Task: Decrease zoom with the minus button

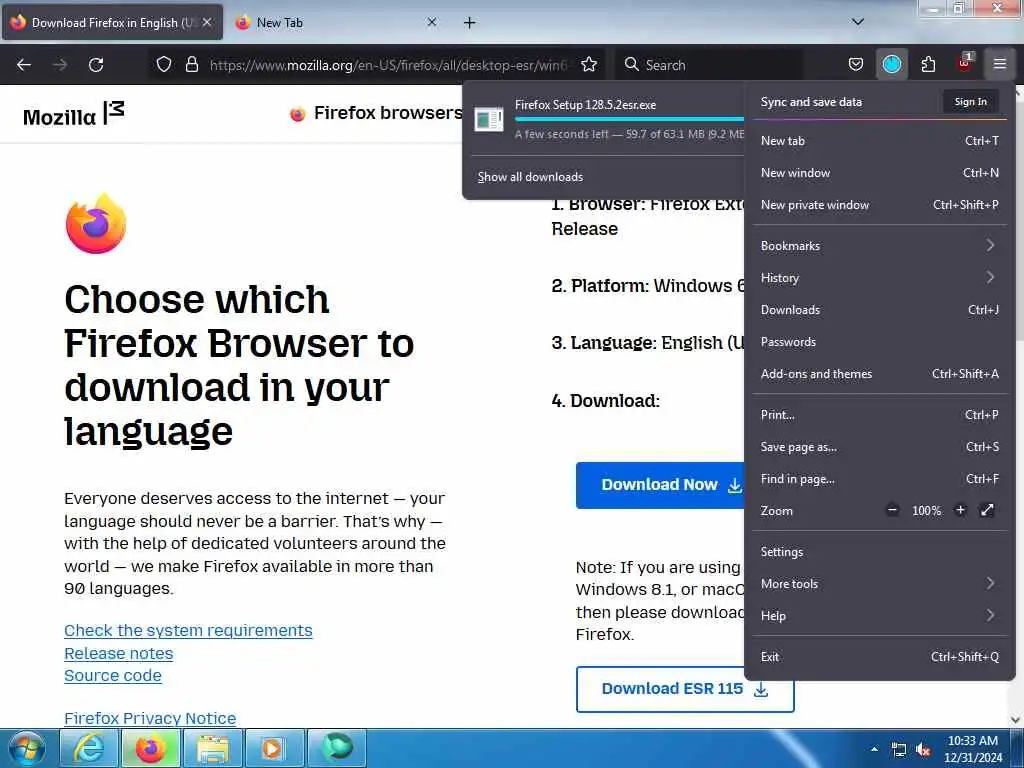Action: click(x=892, y=510)
